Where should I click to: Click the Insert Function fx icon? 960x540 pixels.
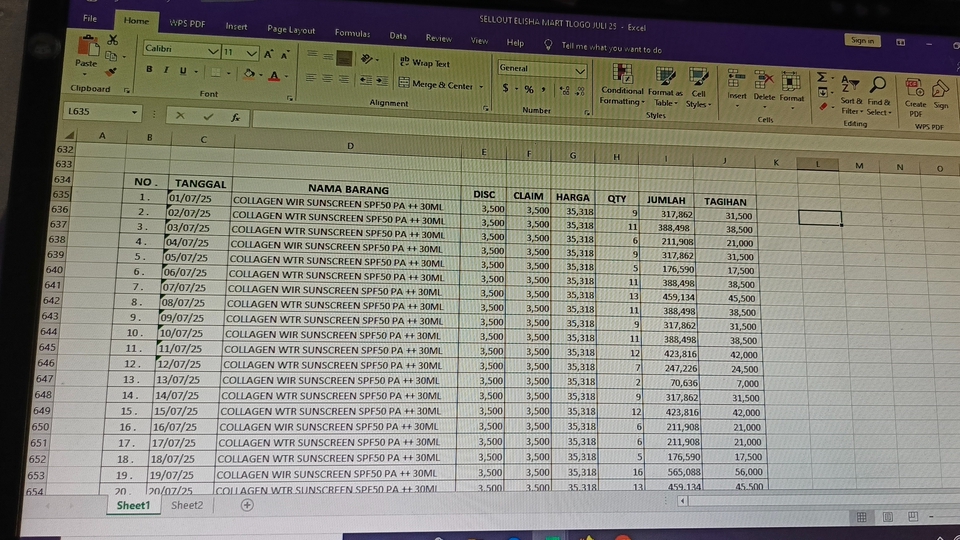(x=235, y=117)
